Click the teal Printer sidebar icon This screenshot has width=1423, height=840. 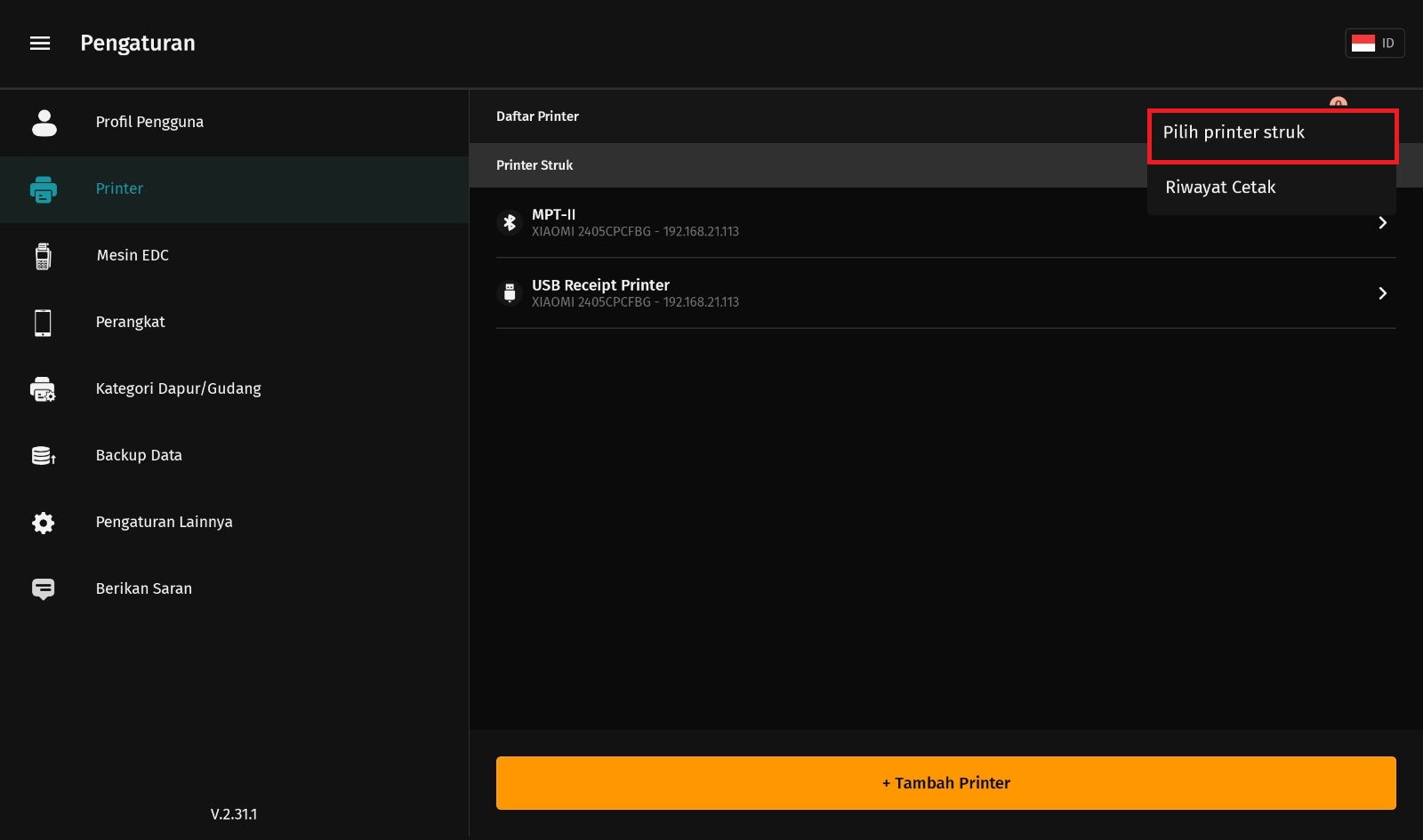coord(44,189)
